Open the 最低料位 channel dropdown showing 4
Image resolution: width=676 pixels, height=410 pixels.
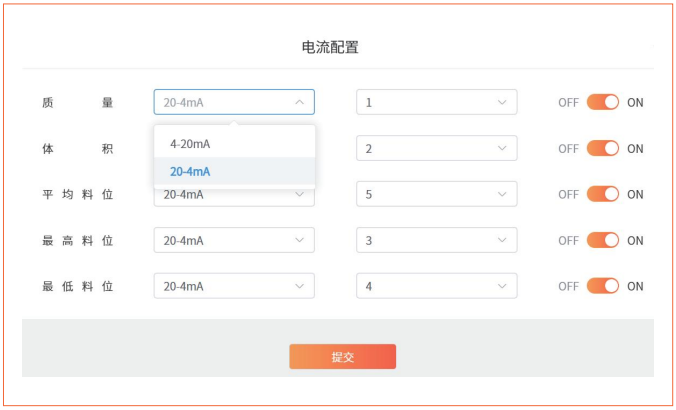[x=436, y=286]
